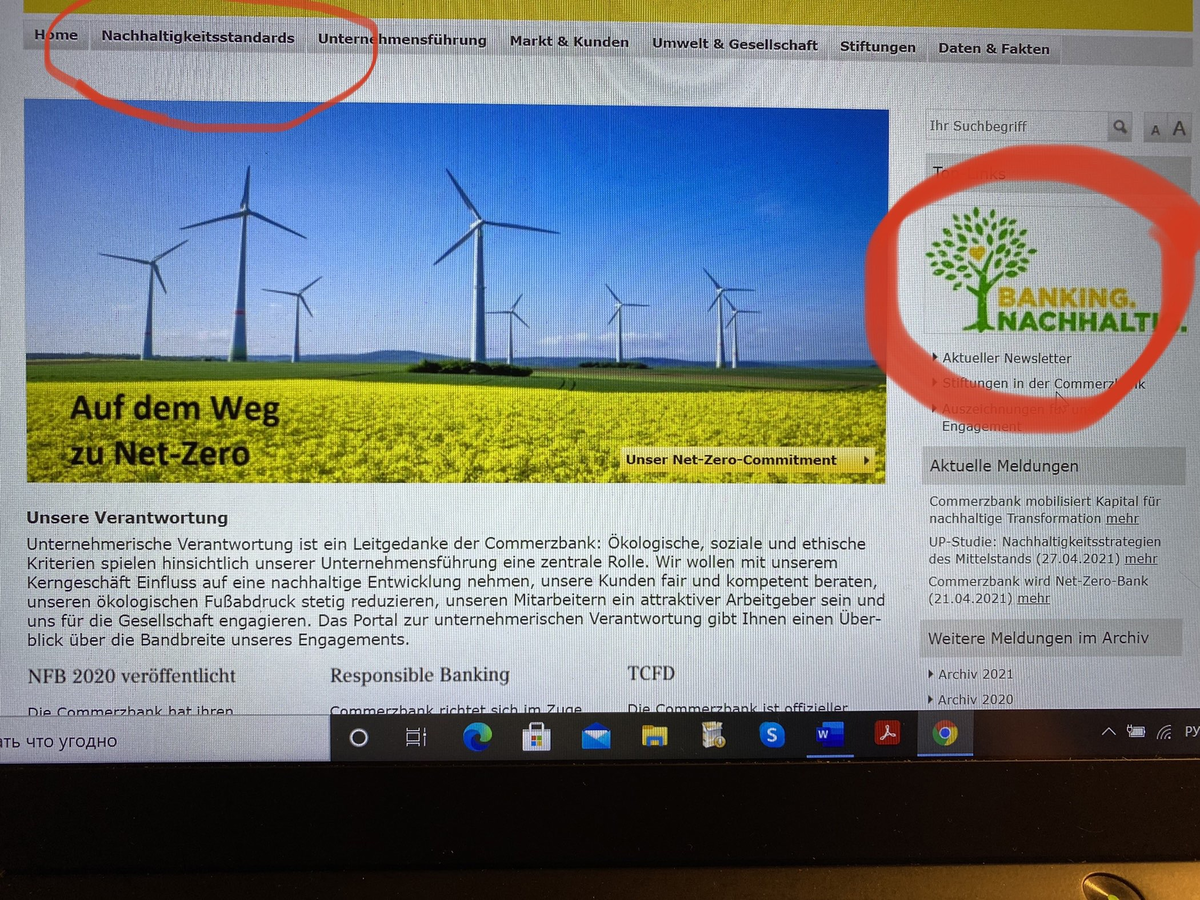Open the Daten & Fakten tab

tap(994, 48)
